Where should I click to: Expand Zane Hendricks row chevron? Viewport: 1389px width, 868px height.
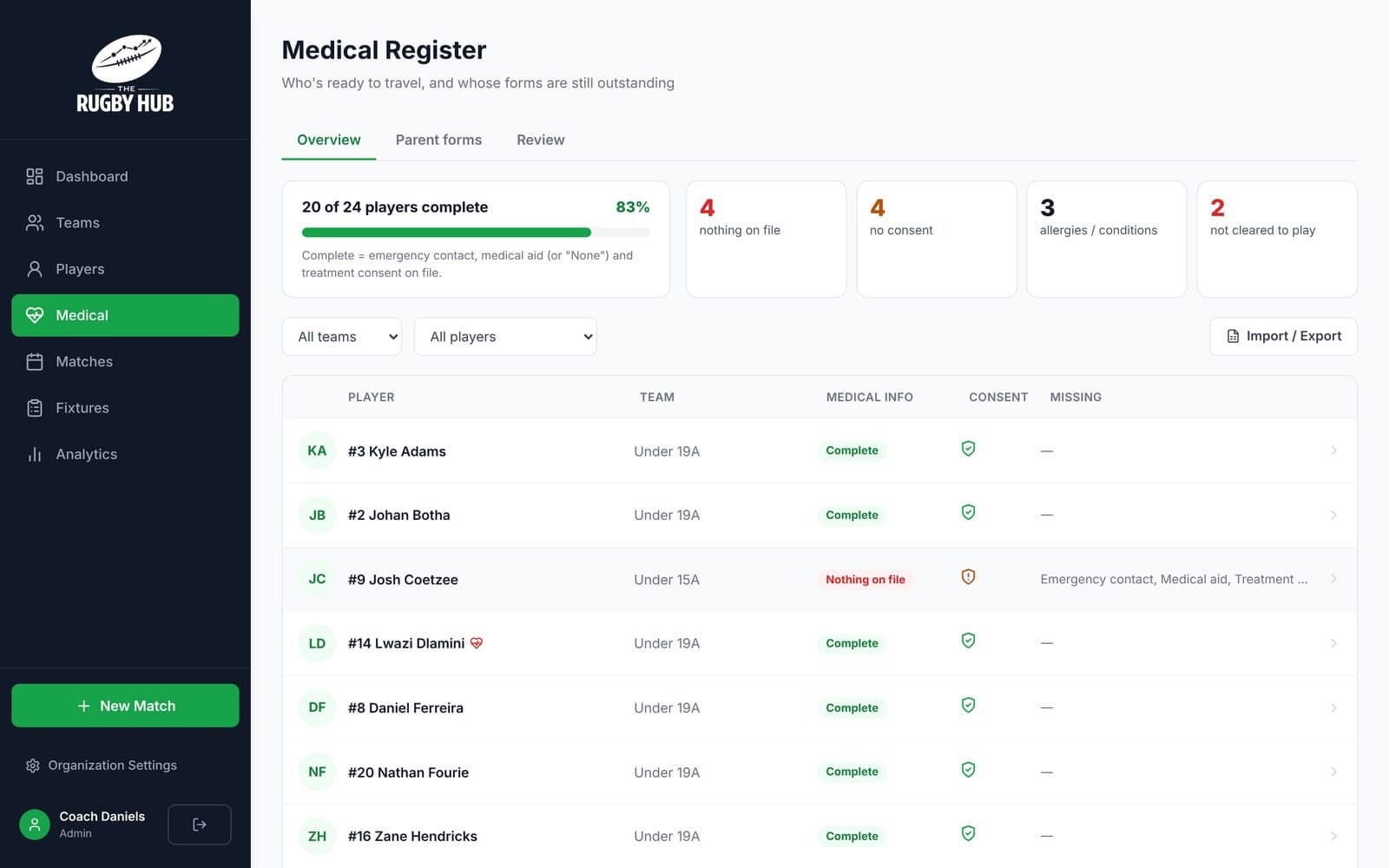[1333, 836]
